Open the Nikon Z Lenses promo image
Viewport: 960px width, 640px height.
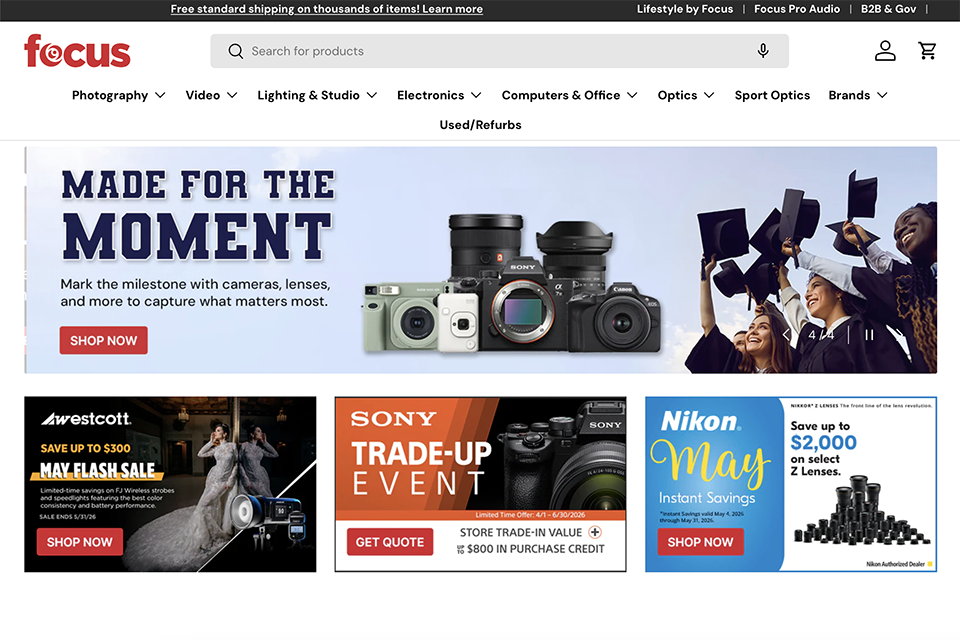791,484
